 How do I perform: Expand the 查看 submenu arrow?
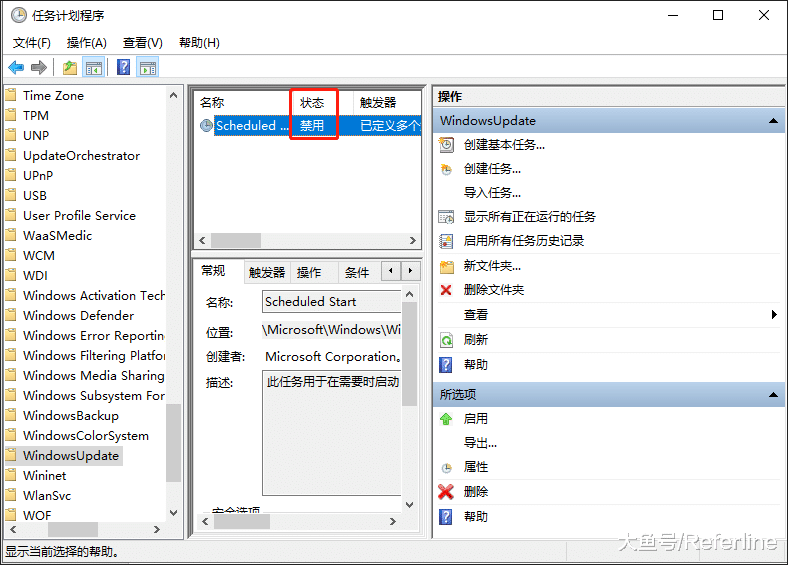tap(774, 315)
